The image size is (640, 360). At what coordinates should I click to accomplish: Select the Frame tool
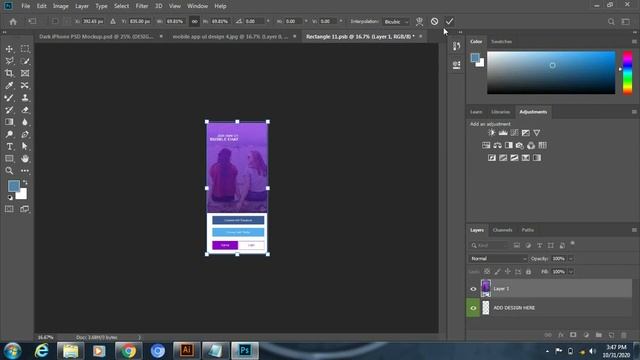point(25,73)
